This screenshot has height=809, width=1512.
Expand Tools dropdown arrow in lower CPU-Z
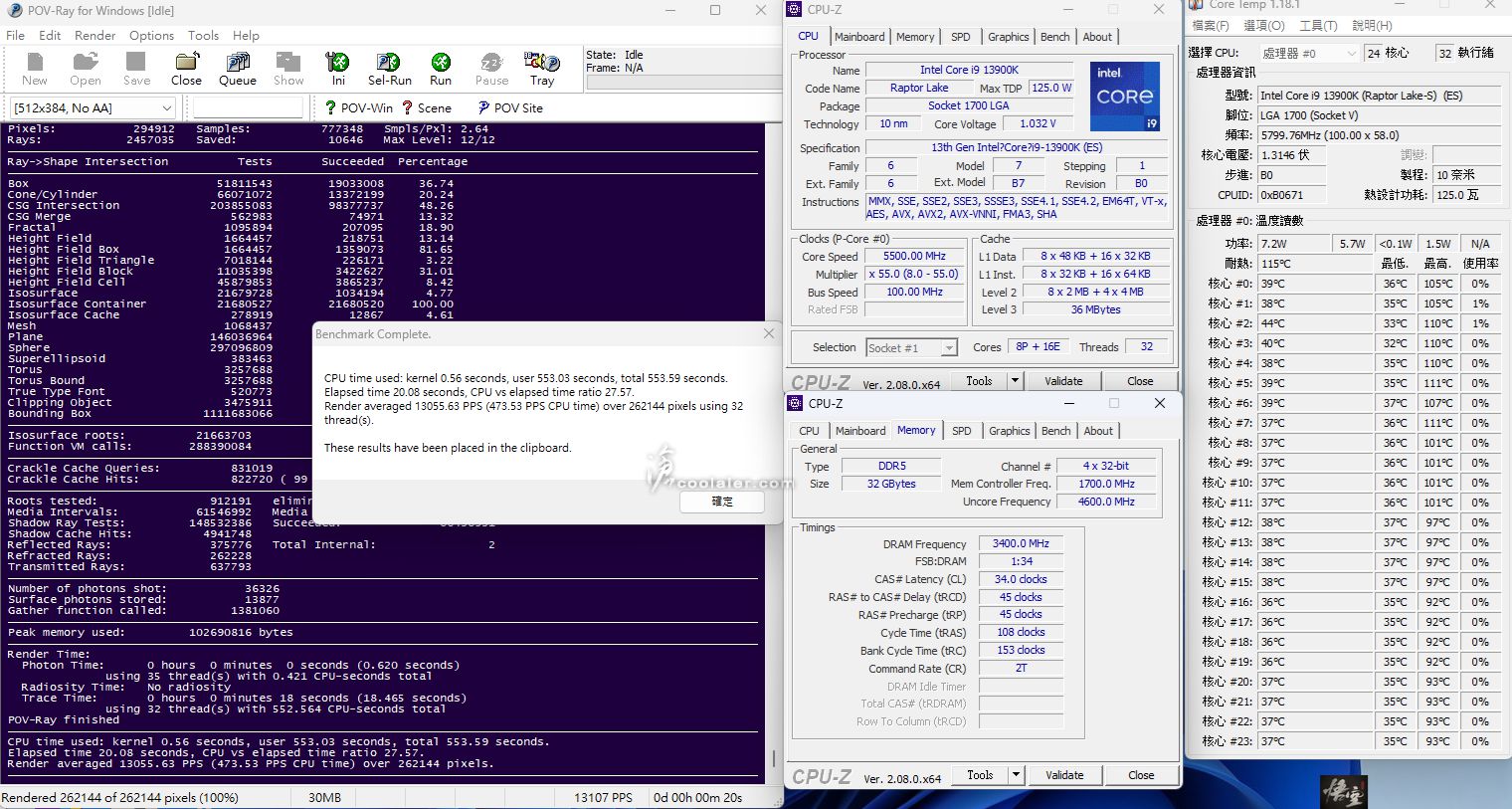pos(1016,775)
